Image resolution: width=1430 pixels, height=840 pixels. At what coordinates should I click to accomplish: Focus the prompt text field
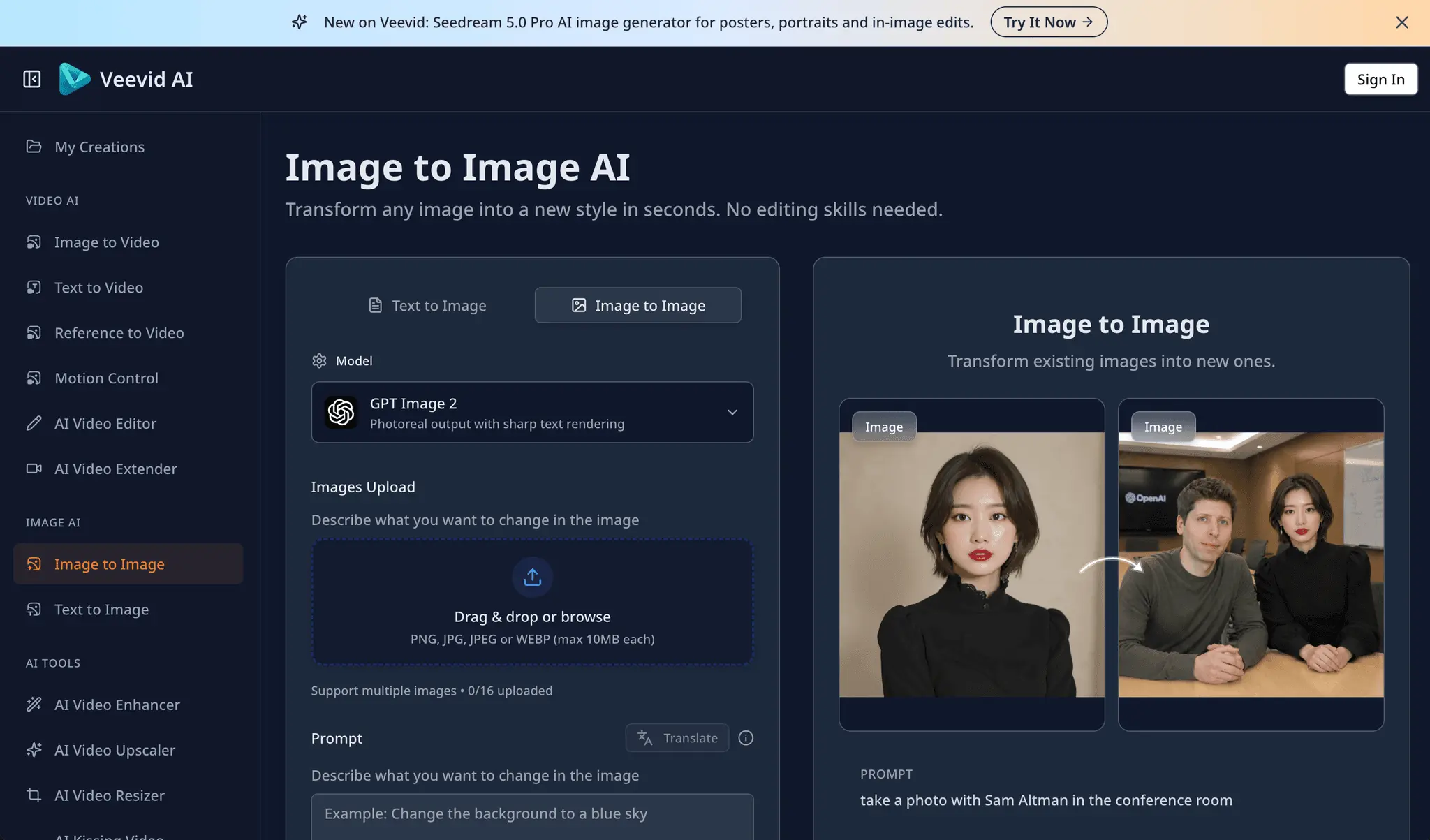click(x=532, y=816)
